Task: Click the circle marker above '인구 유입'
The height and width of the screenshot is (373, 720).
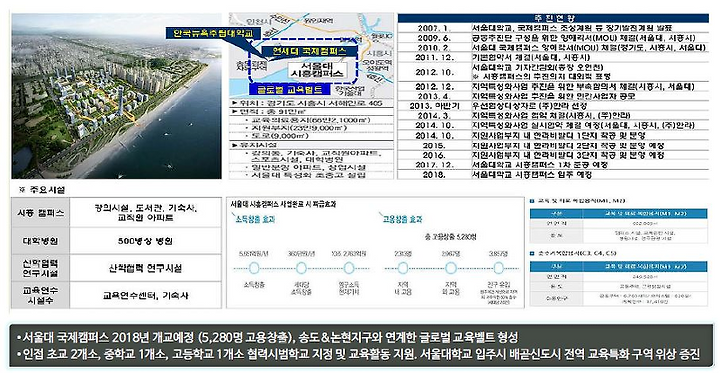Action: click(x=499, y=268)
